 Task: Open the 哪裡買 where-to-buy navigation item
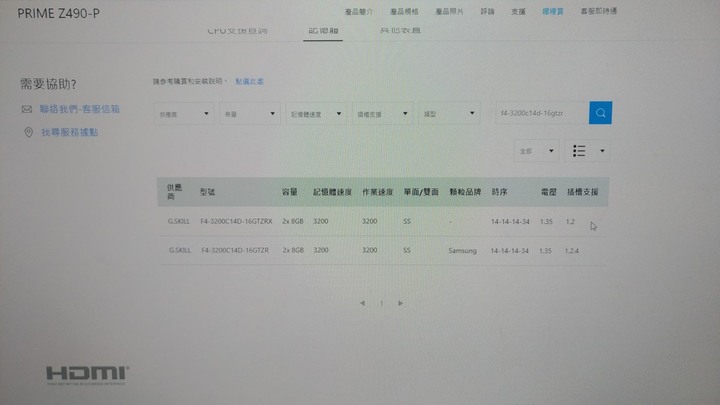552,11
